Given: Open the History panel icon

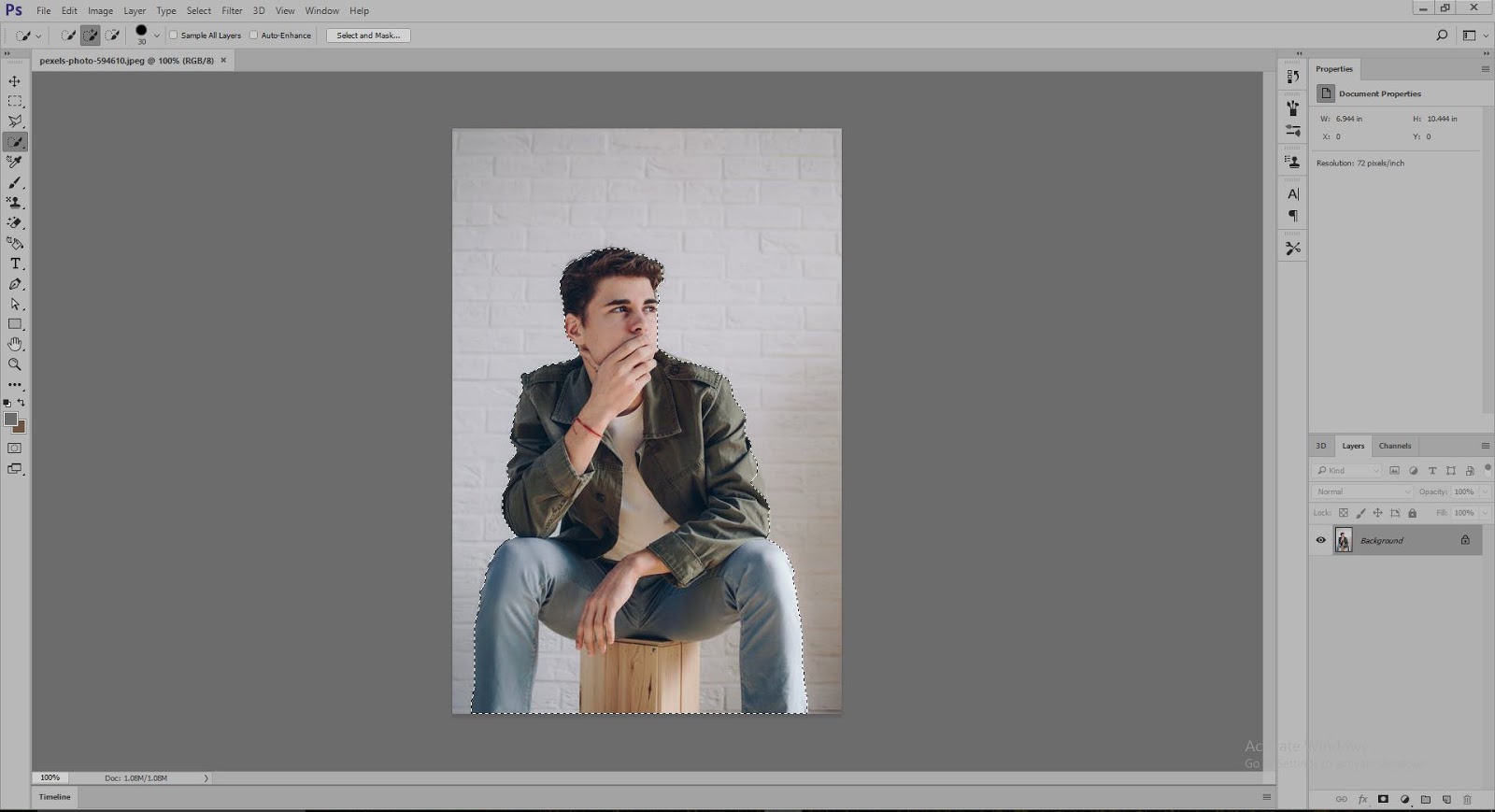Looking at the screenshot, I should [1293, 77].
